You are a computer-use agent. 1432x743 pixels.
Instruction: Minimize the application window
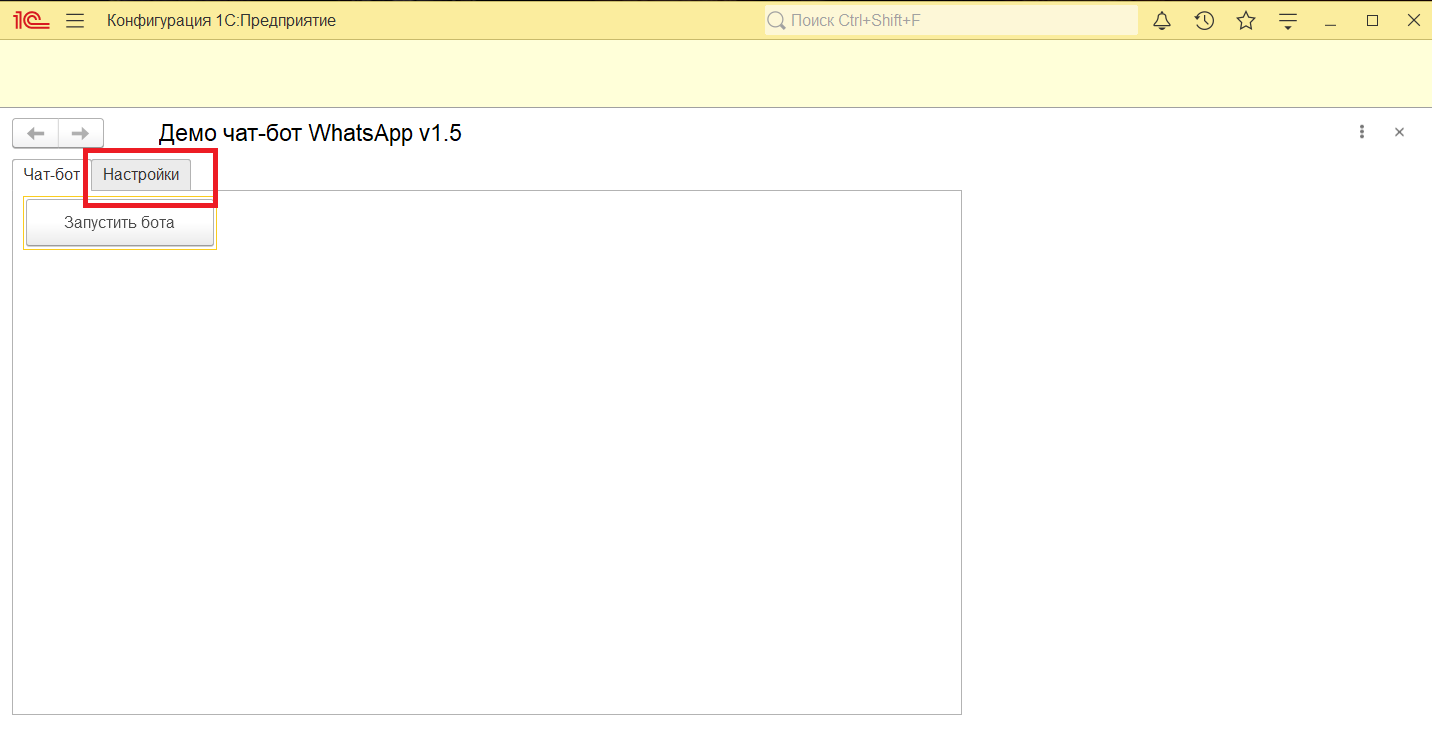[x=1330, y=20]
